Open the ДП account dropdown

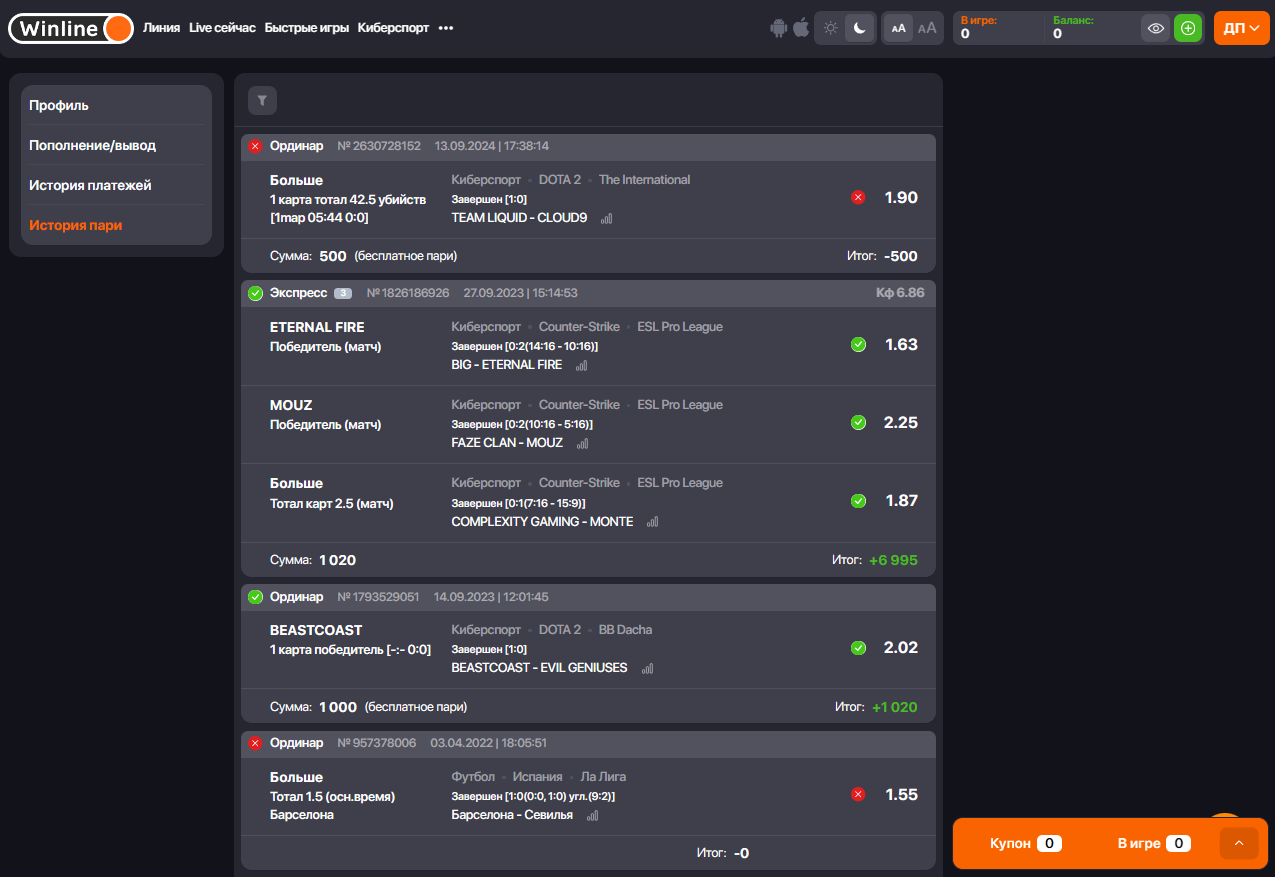1241,29
